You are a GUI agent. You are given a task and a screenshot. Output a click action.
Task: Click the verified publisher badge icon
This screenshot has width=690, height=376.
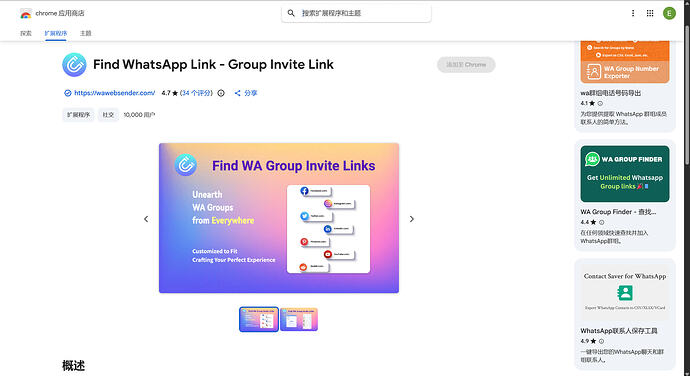(x=67, y=93)
